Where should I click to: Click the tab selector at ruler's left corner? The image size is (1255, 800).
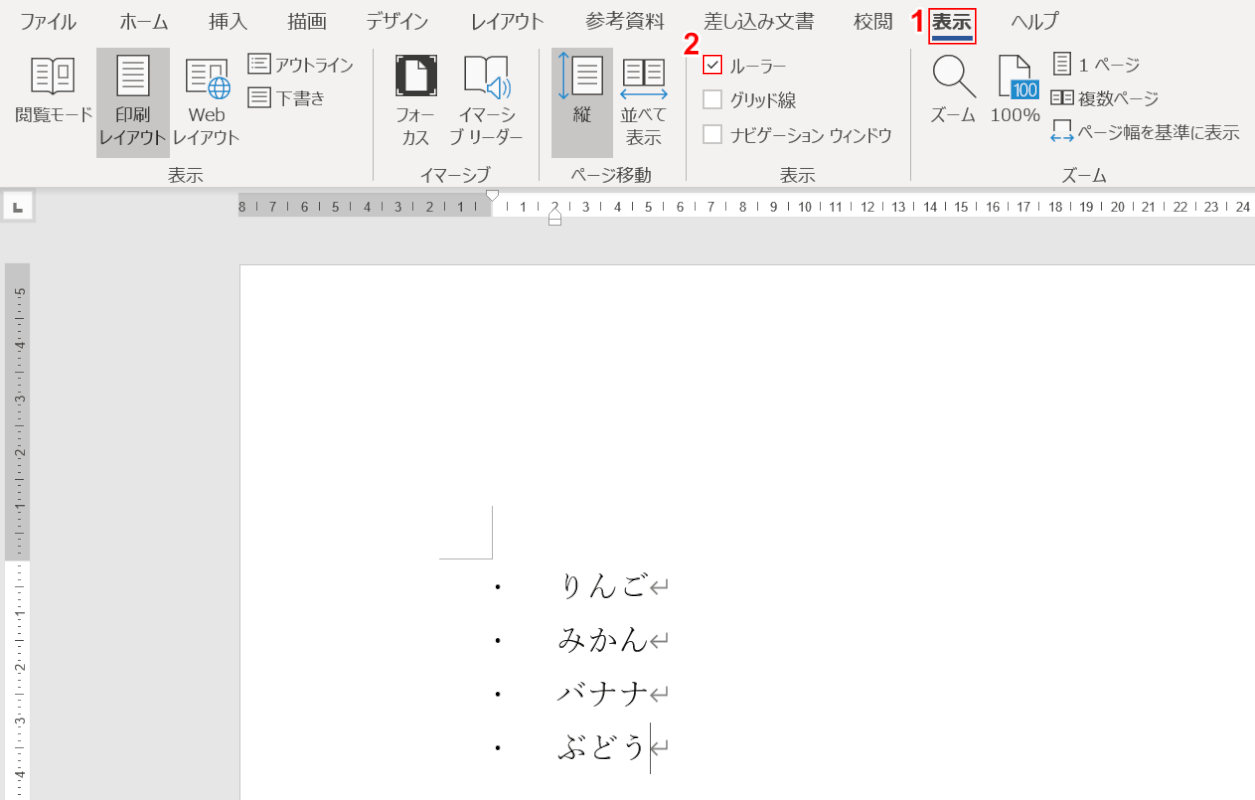pyautogui.click(x=18, y=207)
